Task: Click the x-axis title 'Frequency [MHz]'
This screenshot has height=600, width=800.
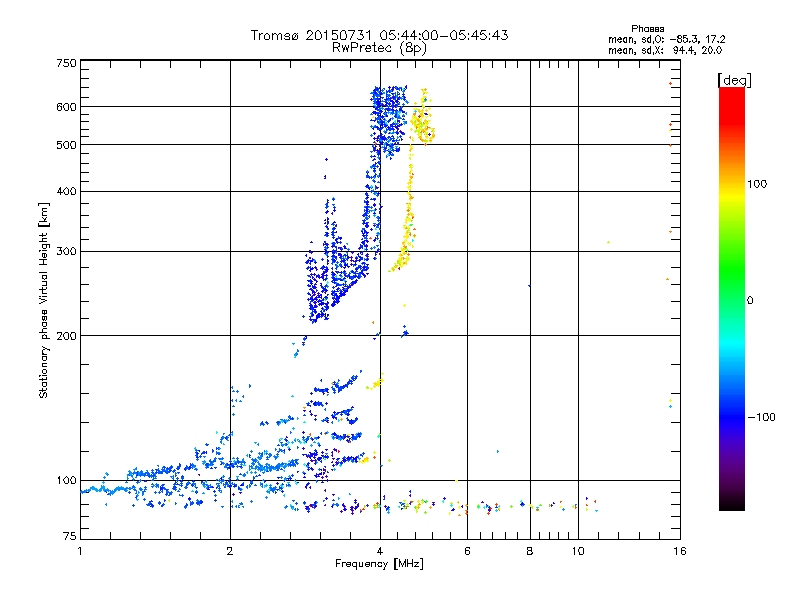Action: click(379, 564)
